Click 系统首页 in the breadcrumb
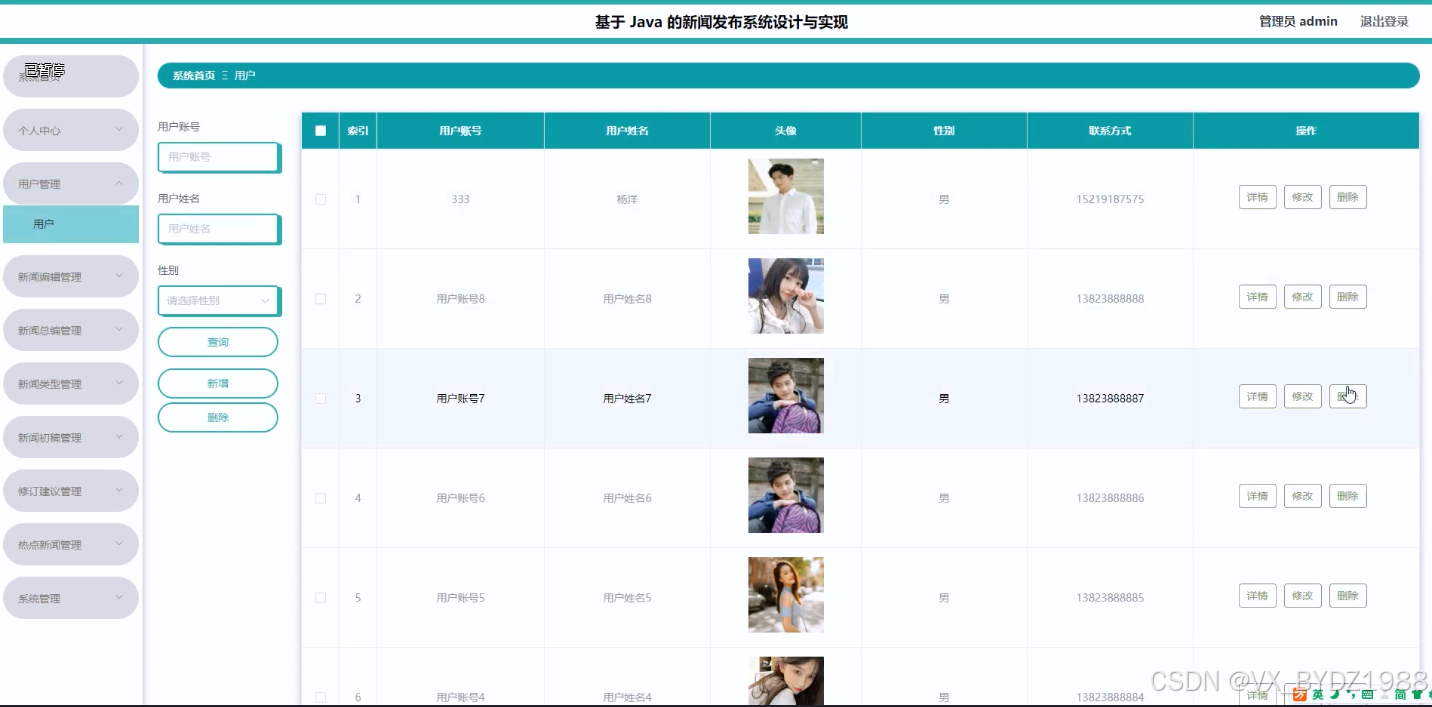 click(193, 76)
